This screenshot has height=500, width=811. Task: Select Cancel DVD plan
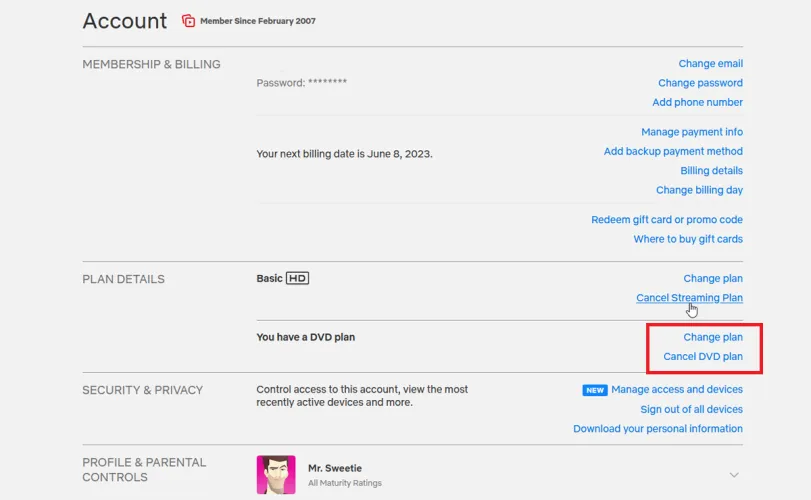pyautogui.click(x=703, y=357)
